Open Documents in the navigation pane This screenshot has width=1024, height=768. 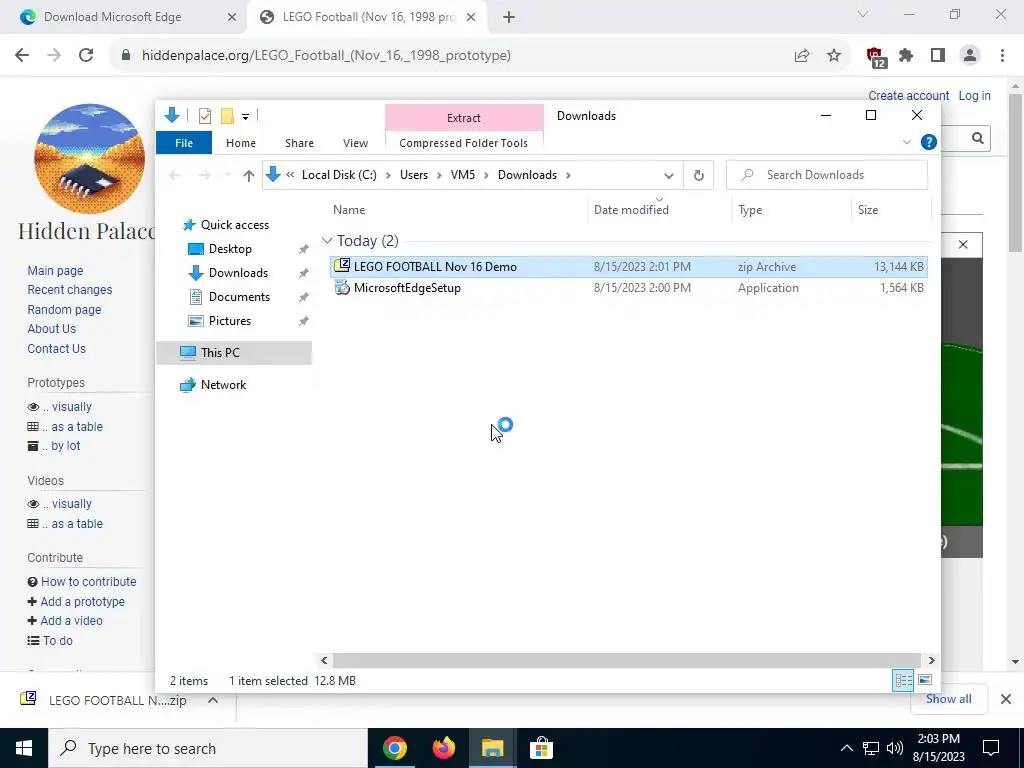[x=239, y=297]
